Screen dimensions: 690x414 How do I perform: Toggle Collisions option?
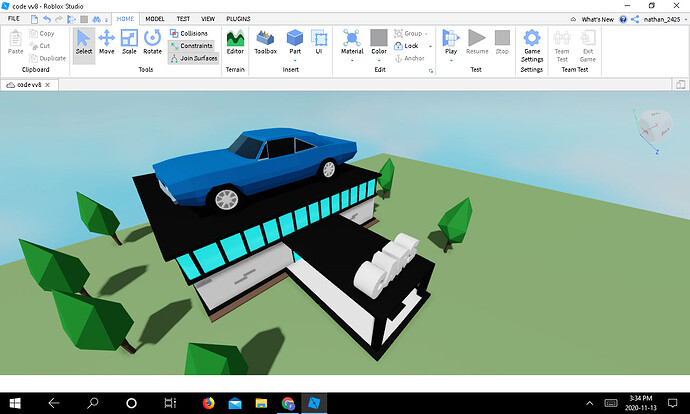(x=189, y=33)
